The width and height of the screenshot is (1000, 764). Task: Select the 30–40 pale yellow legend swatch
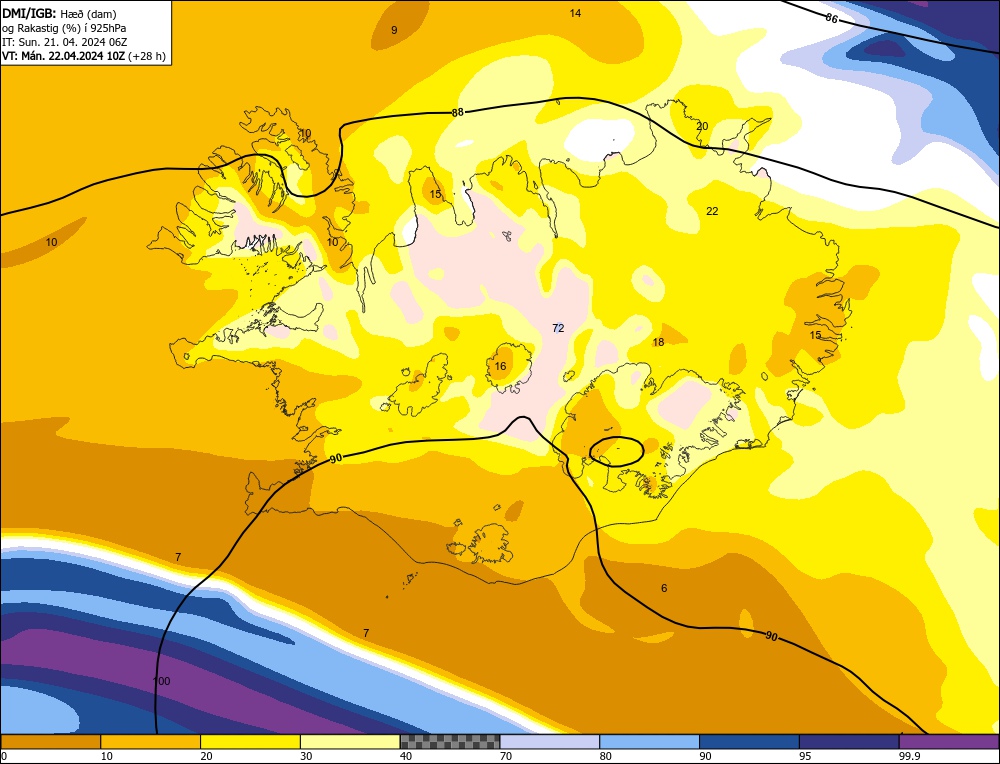tap(350, 742)
